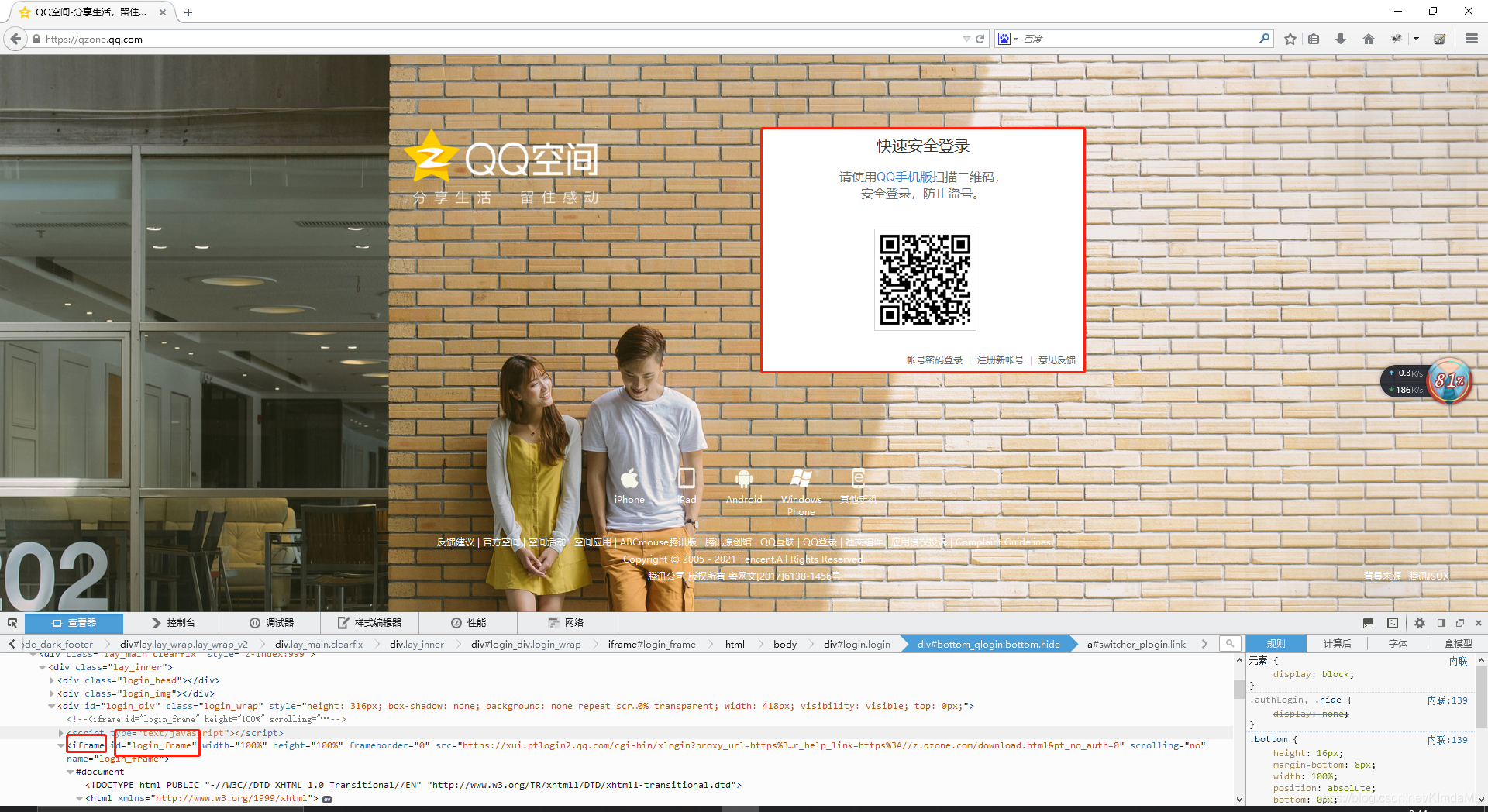This screenshot has height=812, width=1488.
Task: Switch to the 查看器 inspector tab
Action: 74,623
